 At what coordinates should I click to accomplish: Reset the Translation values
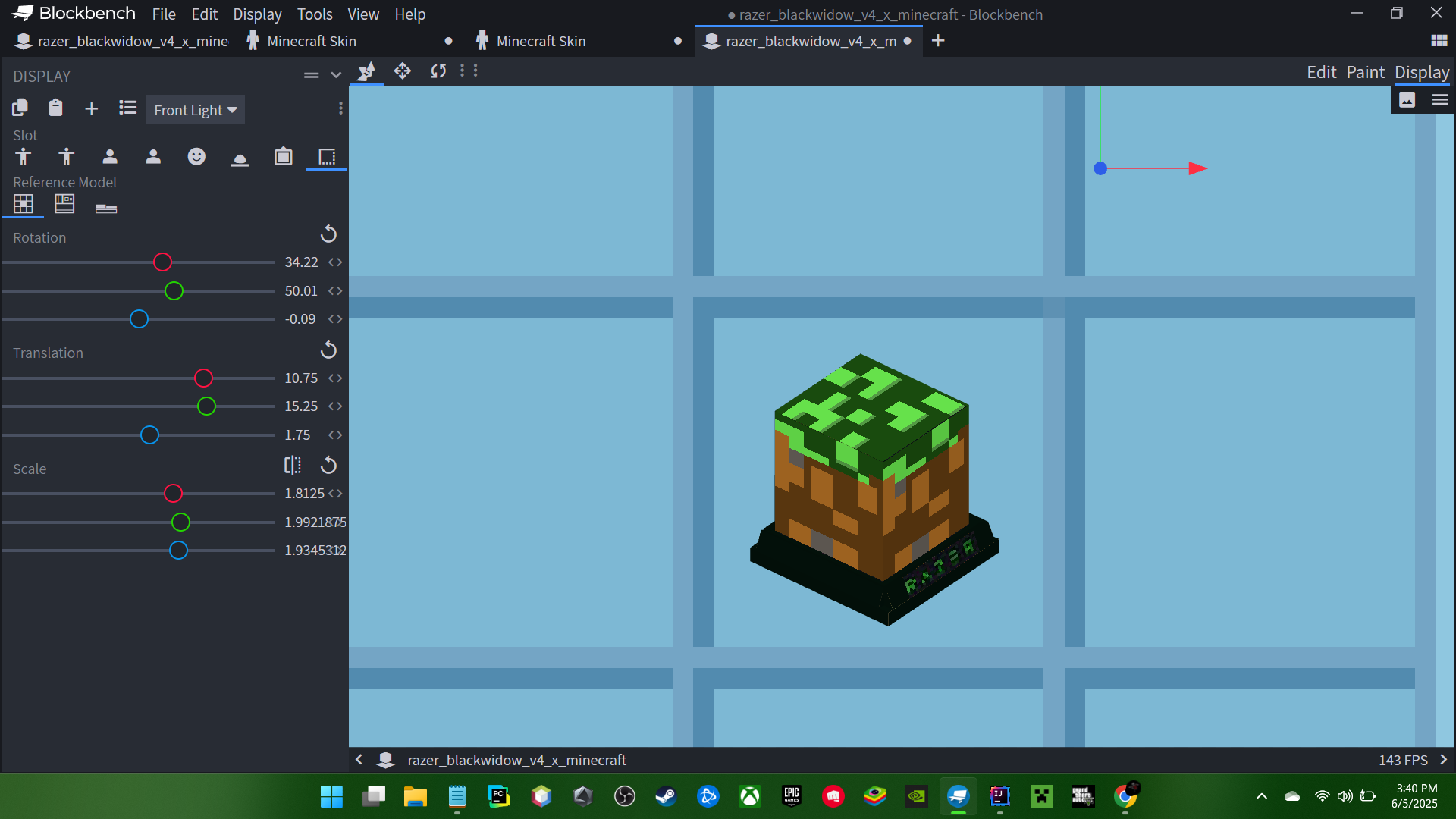(x=328, y=350)
